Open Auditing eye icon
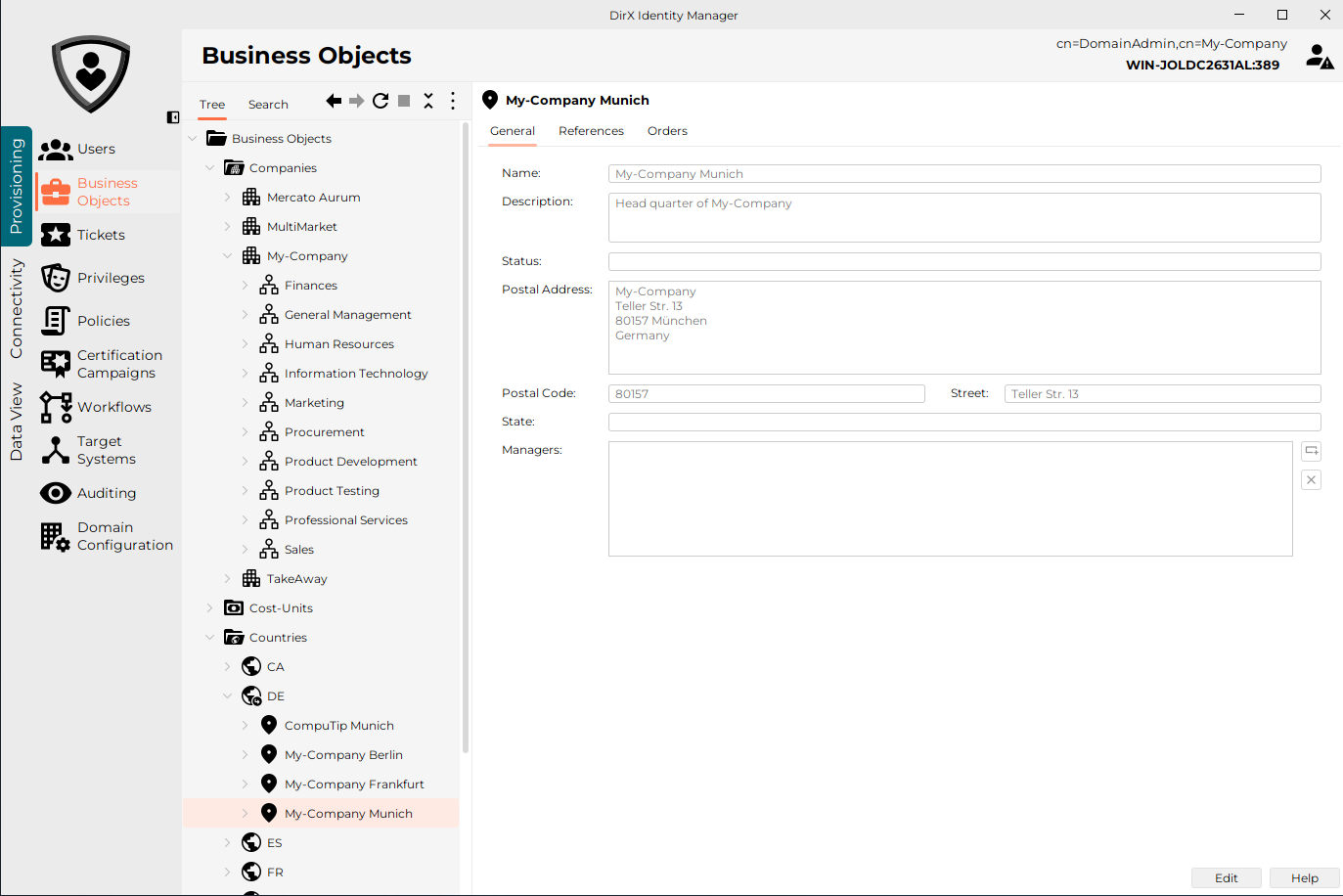The width and height of the screenshot is (1343, 896). [56, 493]
